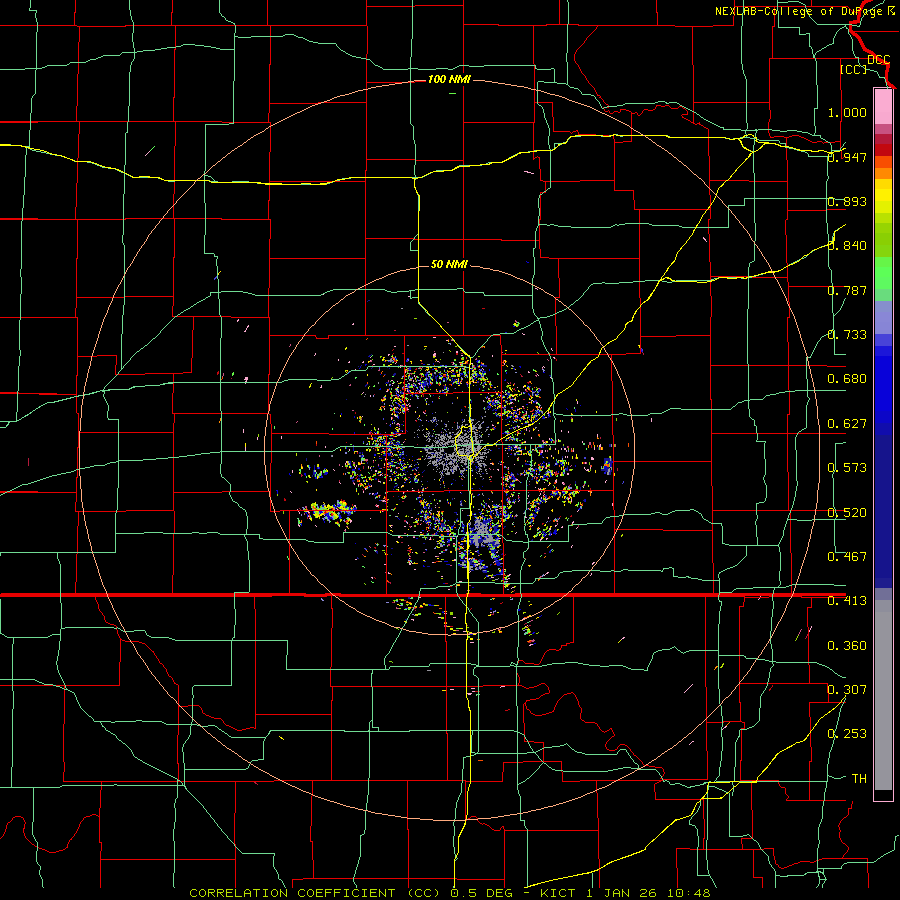900x900 pixels.
Task: Click the 0.893 legend value
Action: click(847, 201)
